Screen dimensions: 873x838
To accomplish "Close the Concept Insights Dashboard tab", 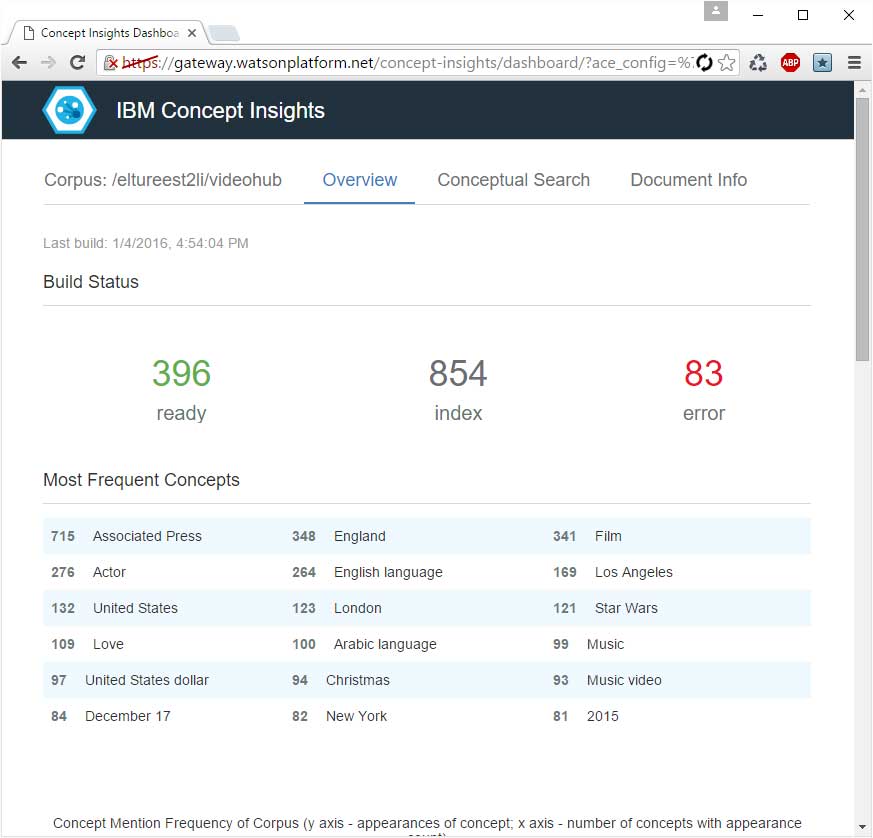I will tap(192, 33).
